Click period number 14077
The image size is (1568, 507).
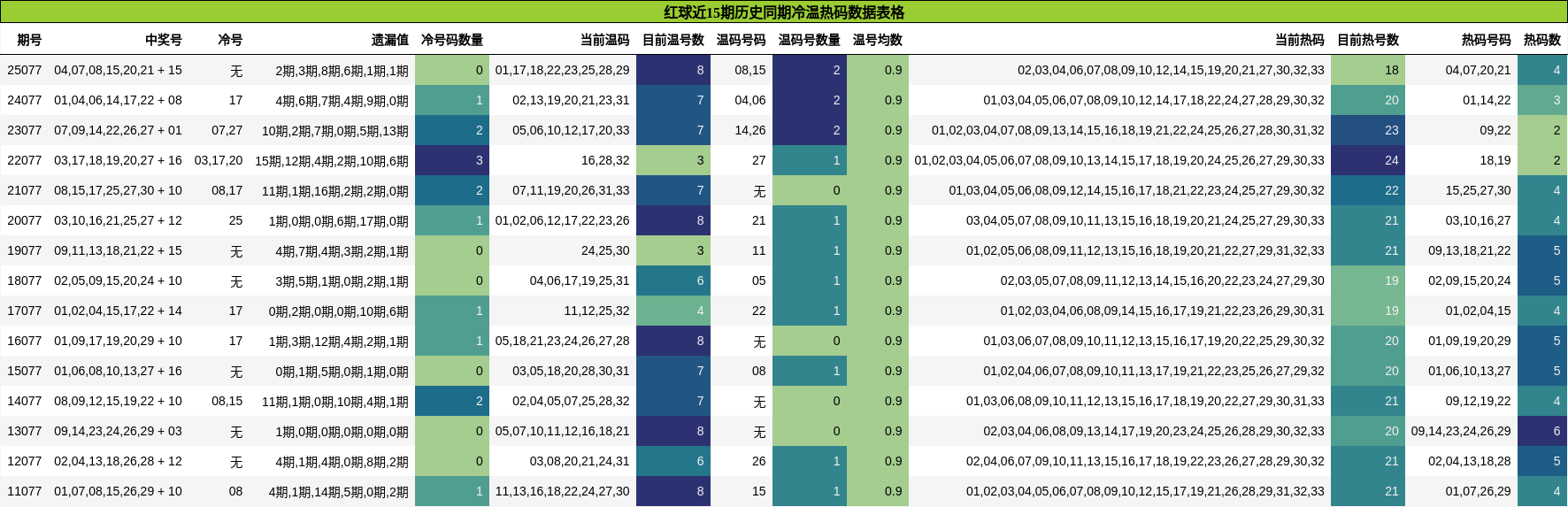pyautogui.click(x=25, y=401)
